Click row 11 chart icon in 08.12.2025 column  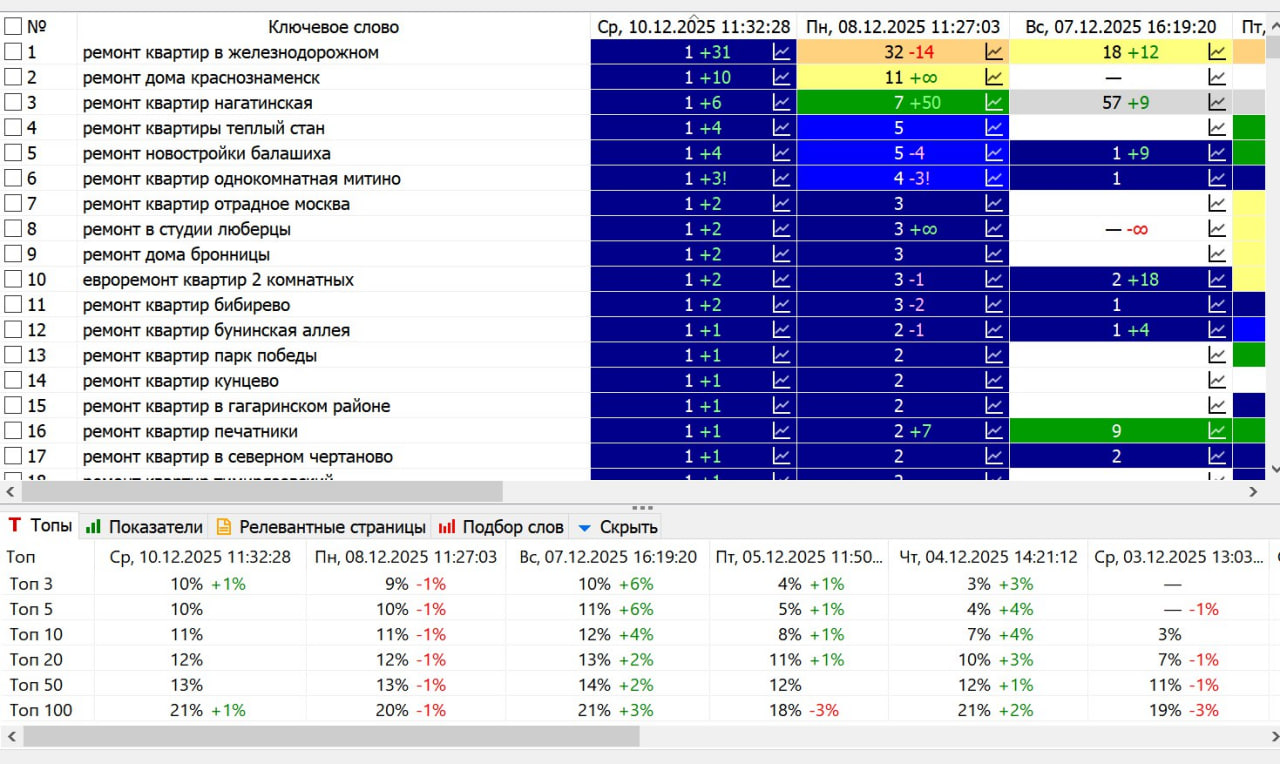click(x=994, y=304)
